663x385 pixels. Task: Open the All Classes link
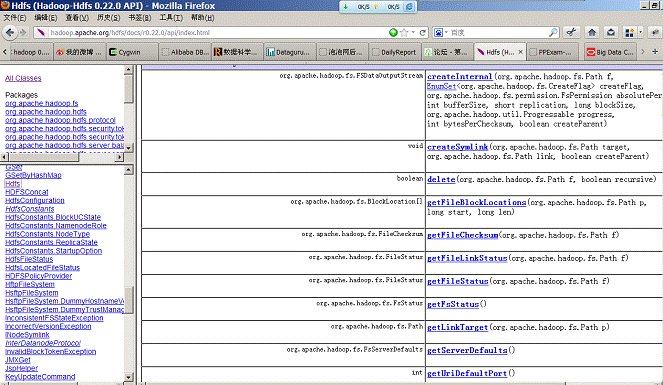point(23,78)
